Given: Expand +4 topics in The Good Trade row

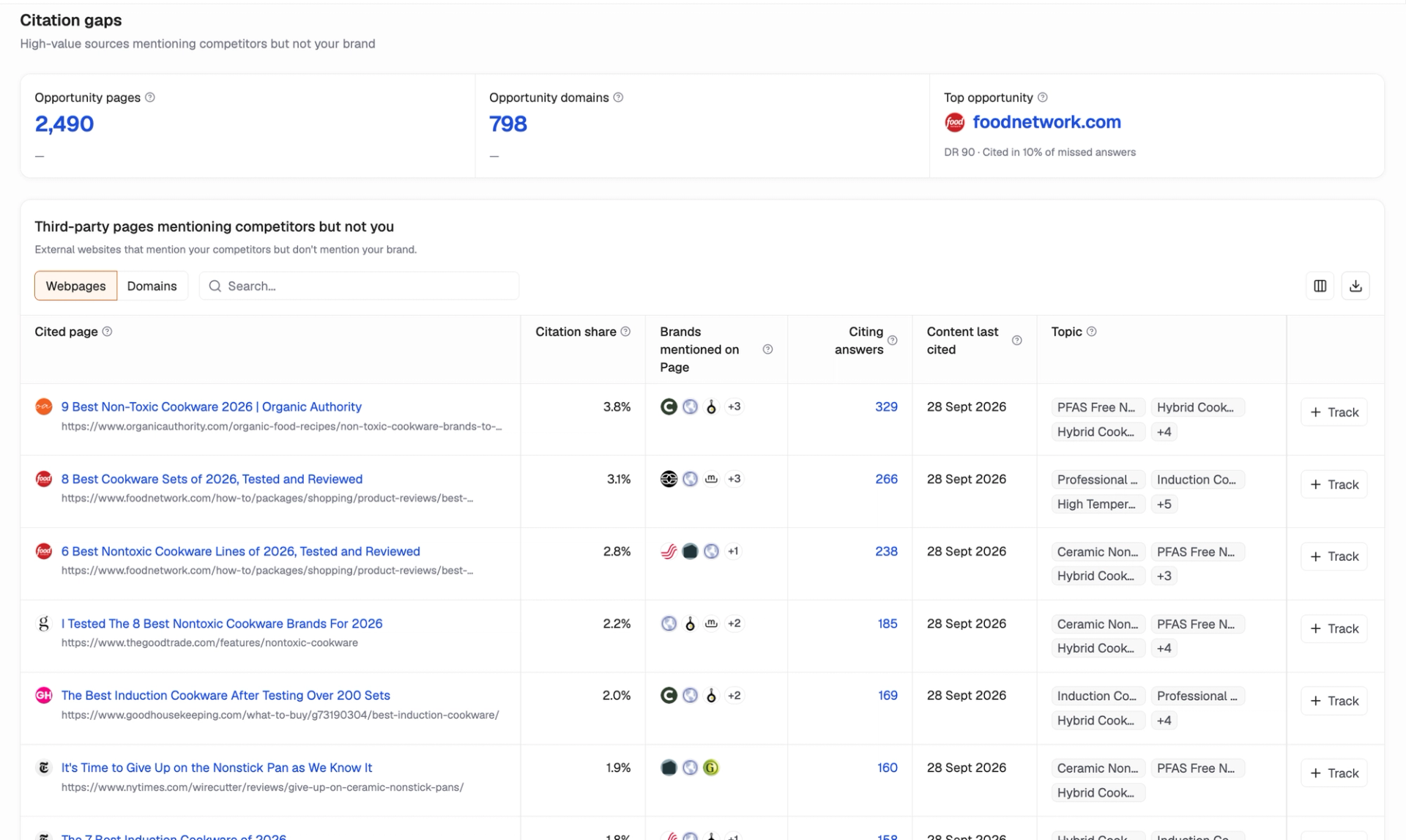Looking at the screenshot, I should [x=1164, y=648].
